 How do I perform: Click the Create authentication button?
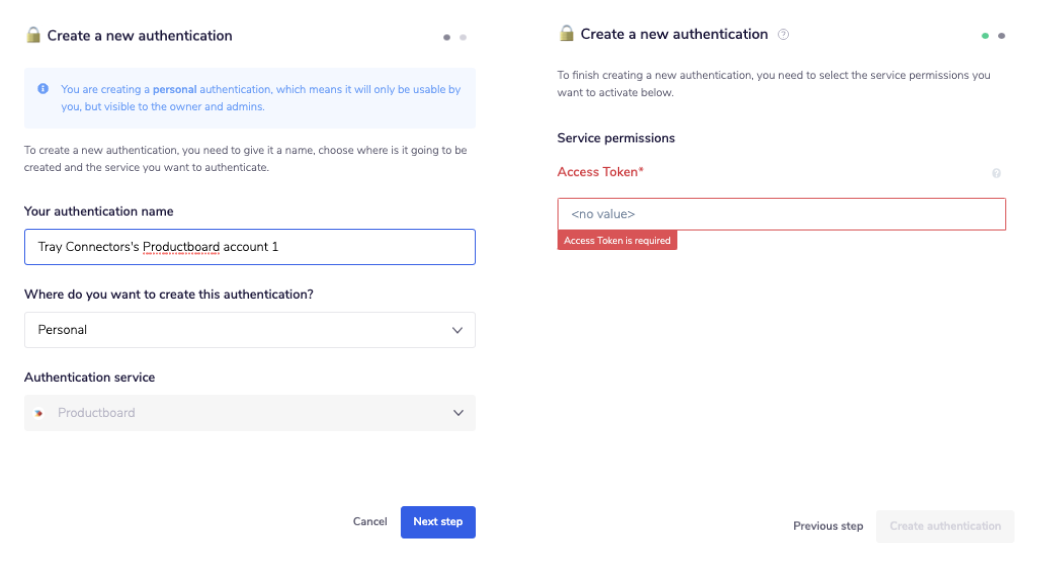945,526
